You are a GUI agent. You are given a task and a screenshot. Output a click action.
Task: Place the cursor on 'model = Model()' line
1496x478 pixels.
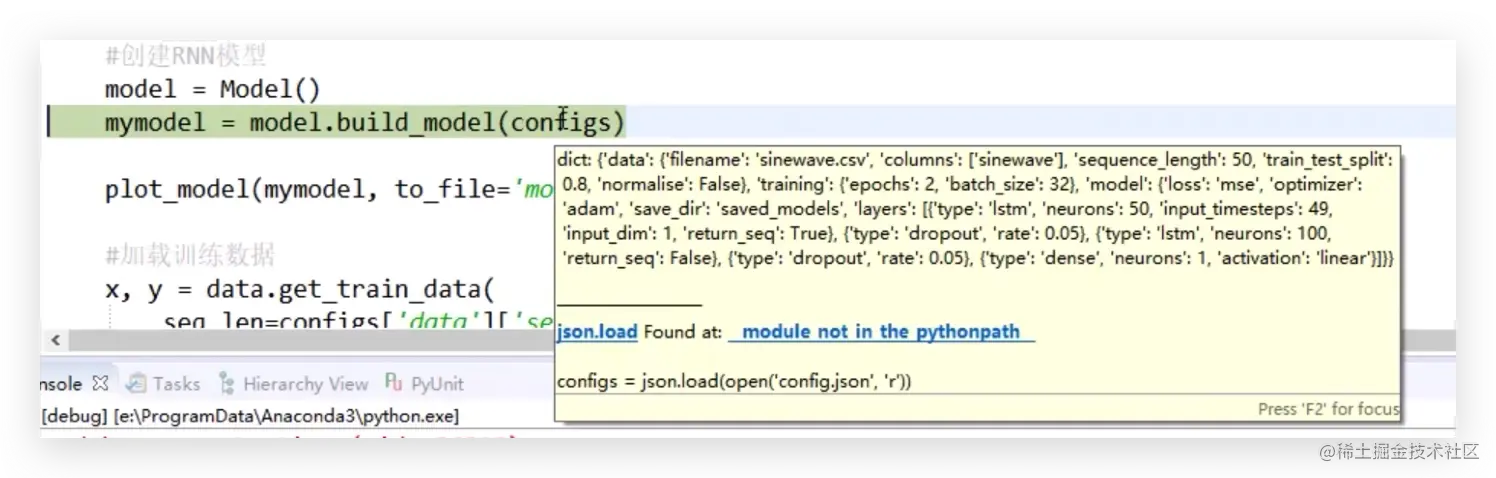212,89
